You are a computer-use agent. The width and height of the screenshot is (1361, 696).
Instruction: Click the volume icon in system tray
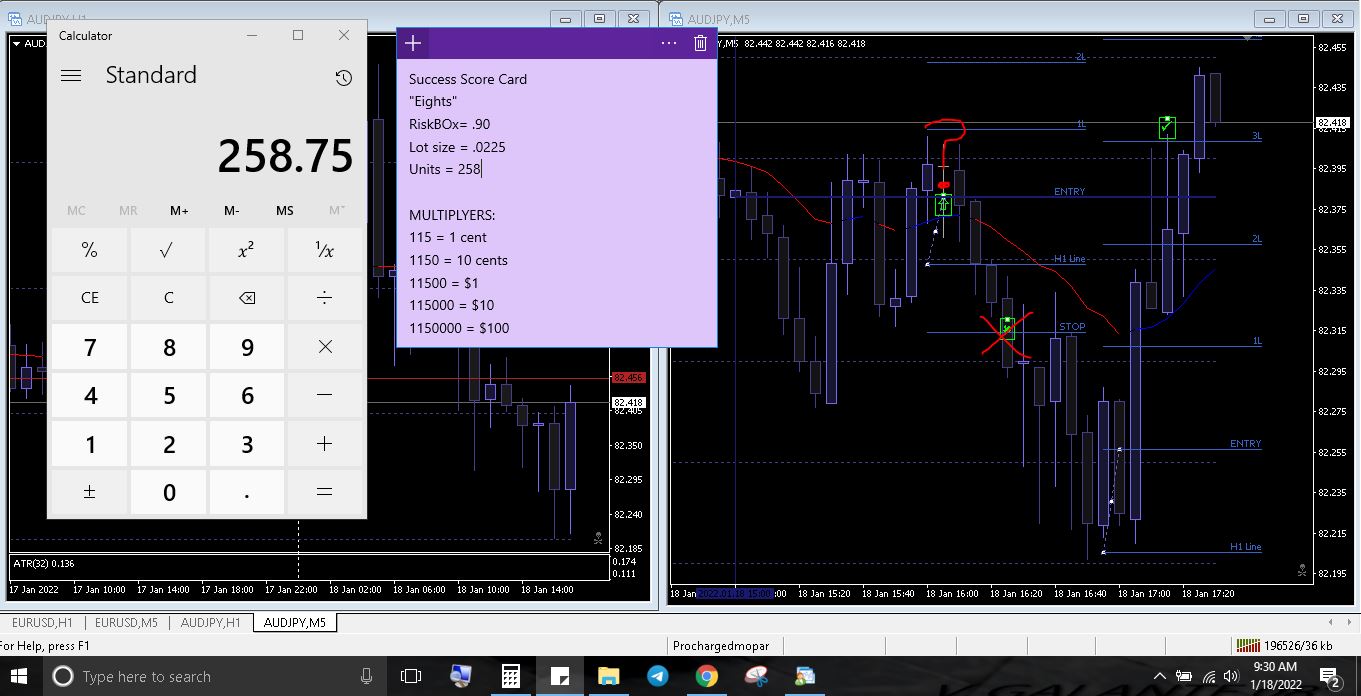pos(1230,677)
